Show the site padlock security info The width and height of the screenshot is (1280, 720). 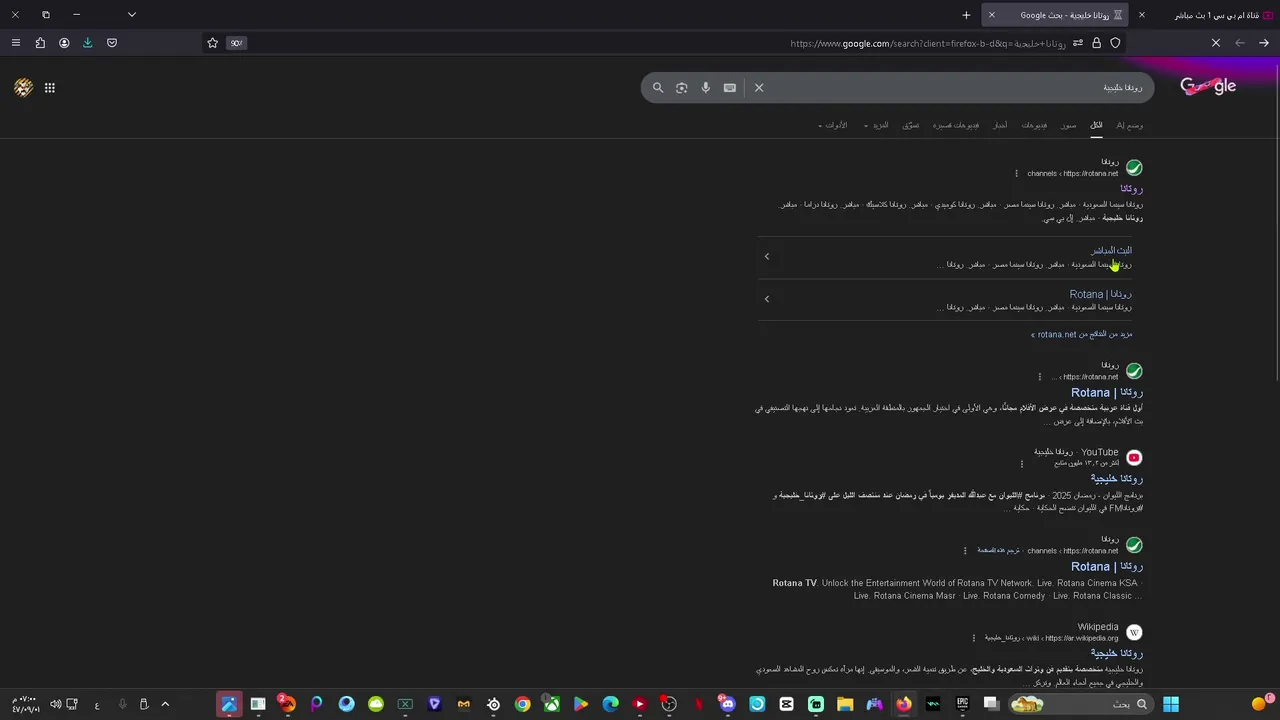click(x=1097, y=43)
